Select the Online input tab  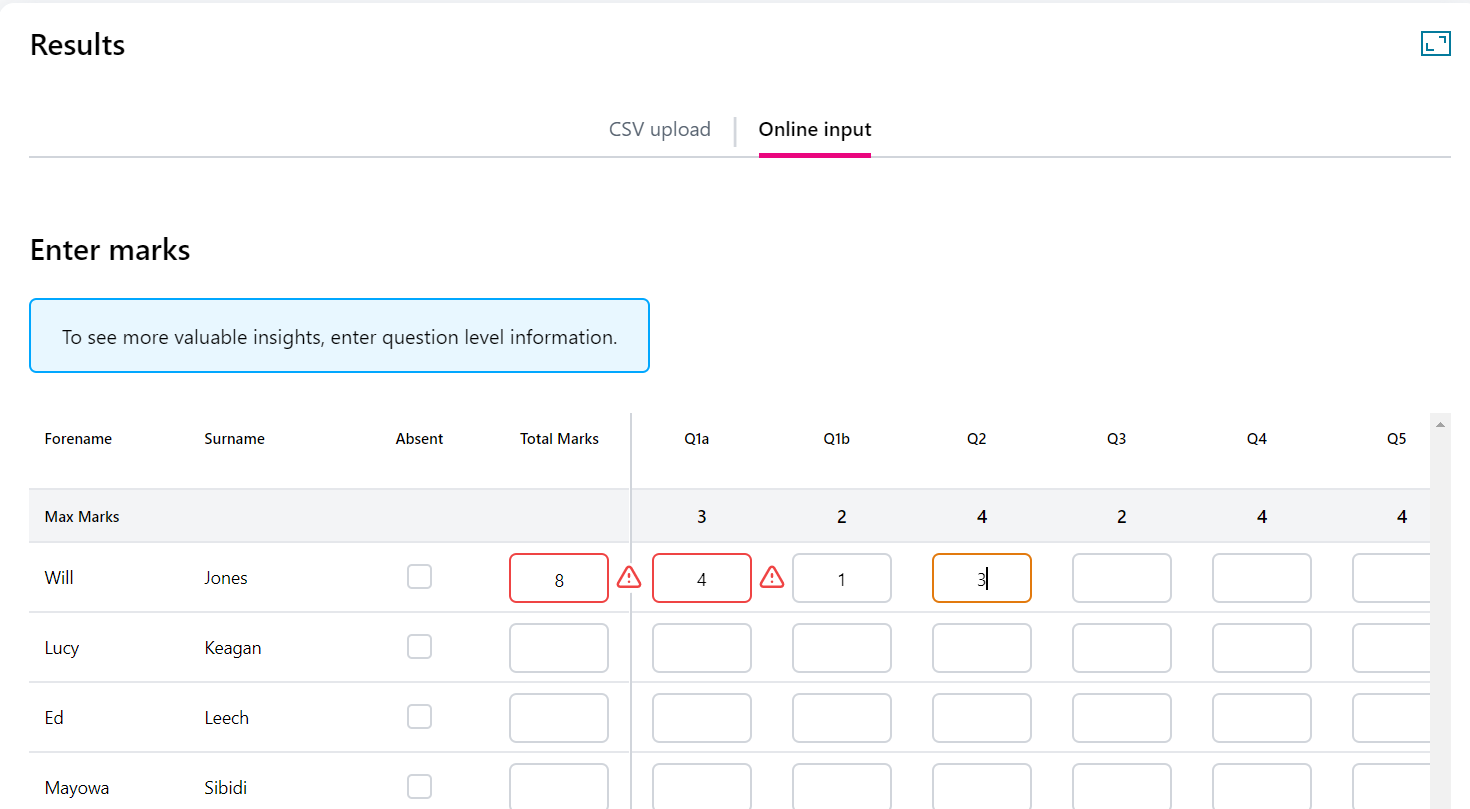(x=814, y=130)
